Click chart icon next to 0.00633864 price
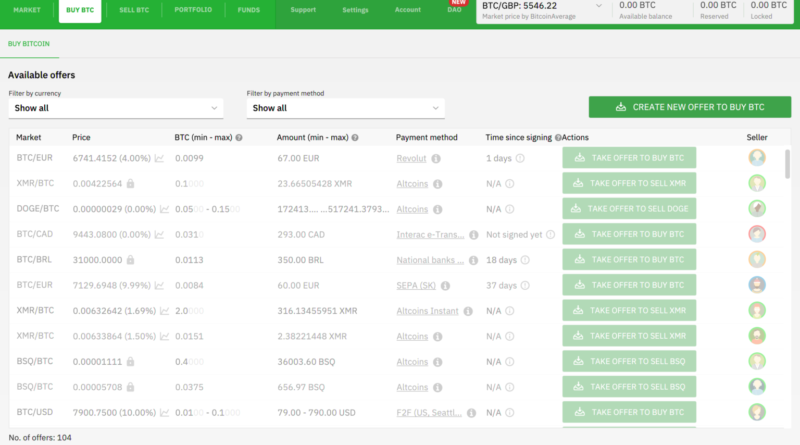The image size is (800, 445). pyautogui.click(x=164, y=336)
